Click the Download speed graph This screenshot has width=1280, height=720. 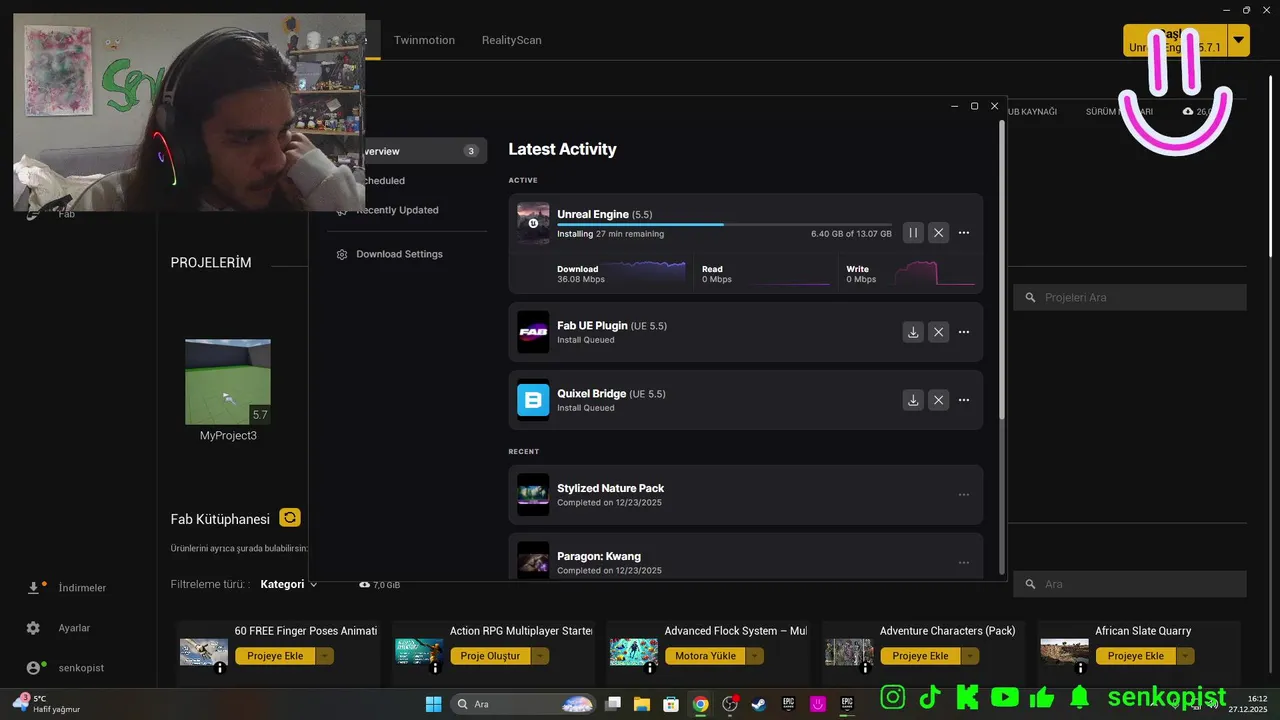click(646, 272)
